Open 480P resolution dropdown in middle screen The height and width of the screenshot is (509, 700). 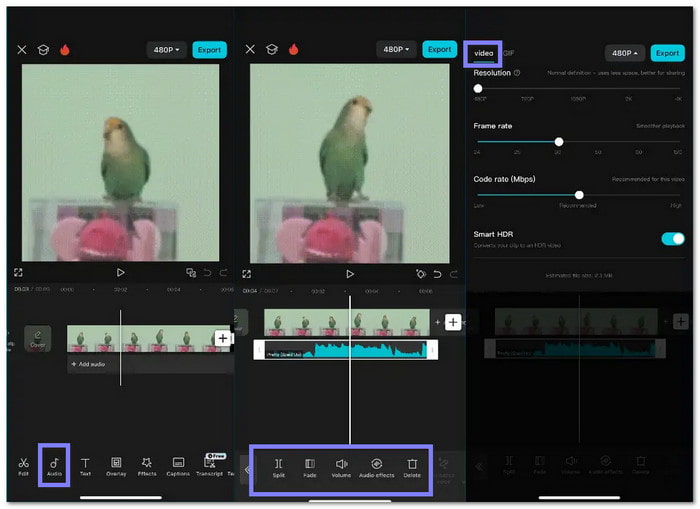(396, 49)
